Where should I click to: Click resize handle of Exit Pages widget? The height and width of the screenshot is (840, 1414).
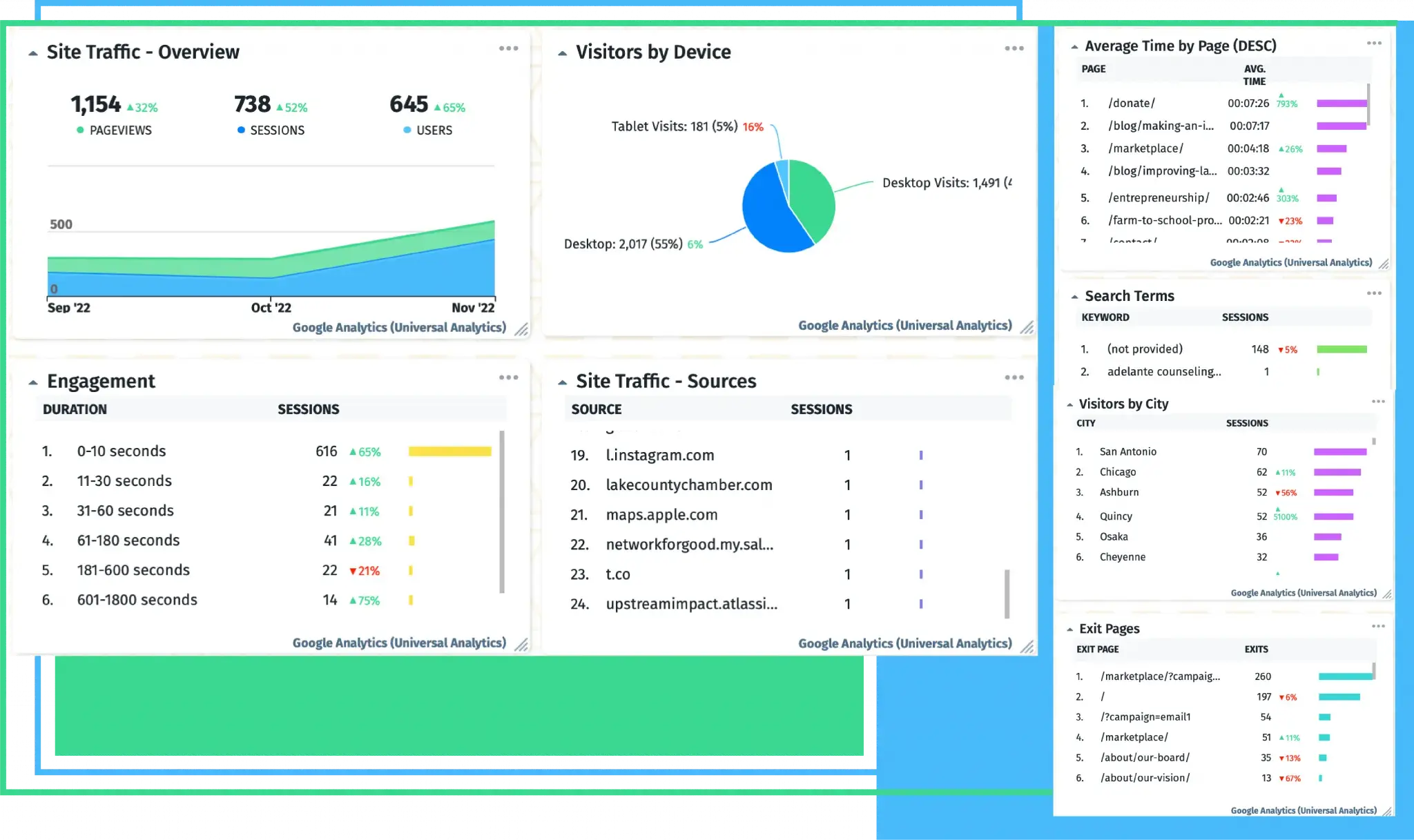pyautogui.click(x=1387, y=812)
